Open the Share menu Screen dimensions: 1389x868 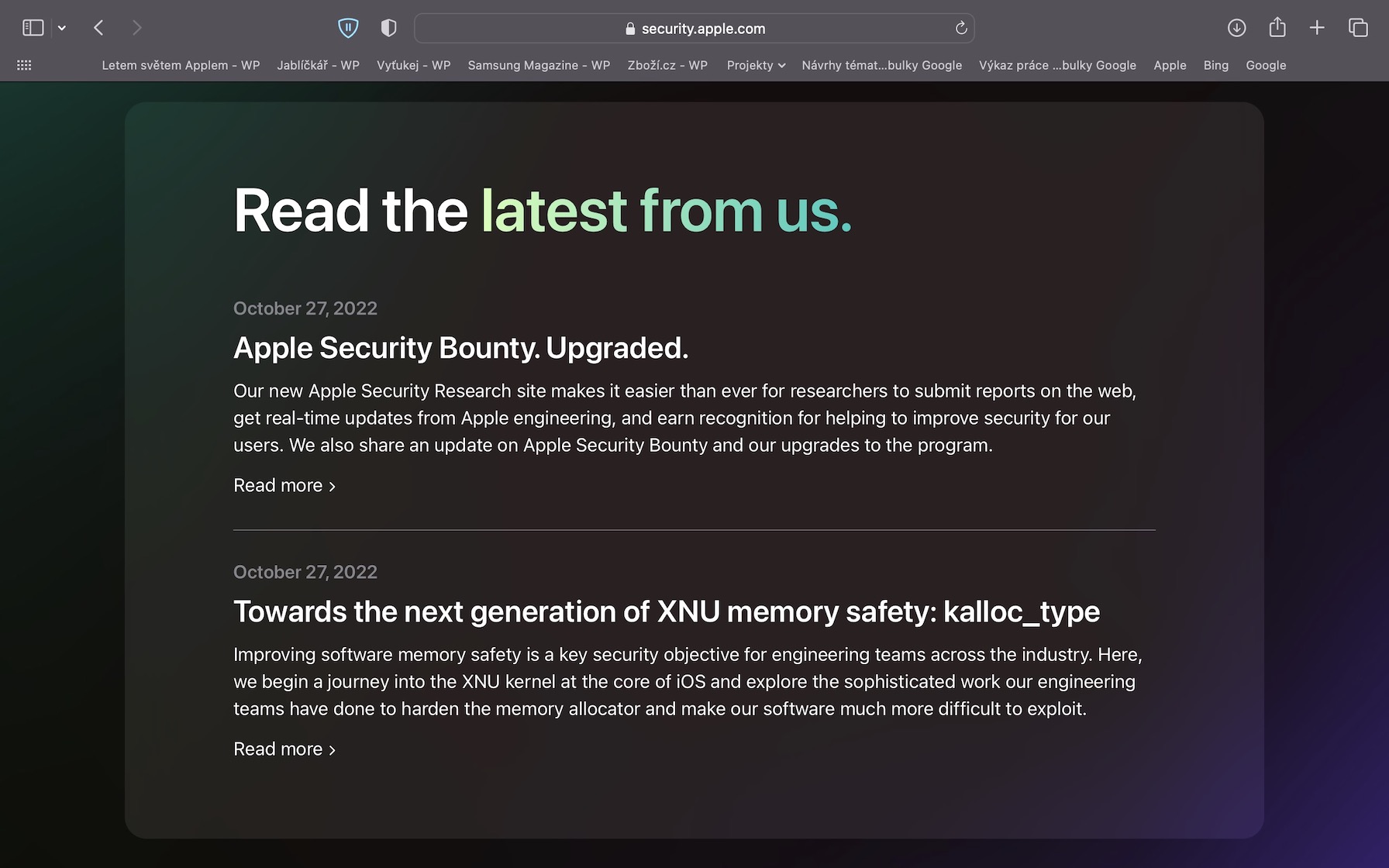(x=1277, y=28)
